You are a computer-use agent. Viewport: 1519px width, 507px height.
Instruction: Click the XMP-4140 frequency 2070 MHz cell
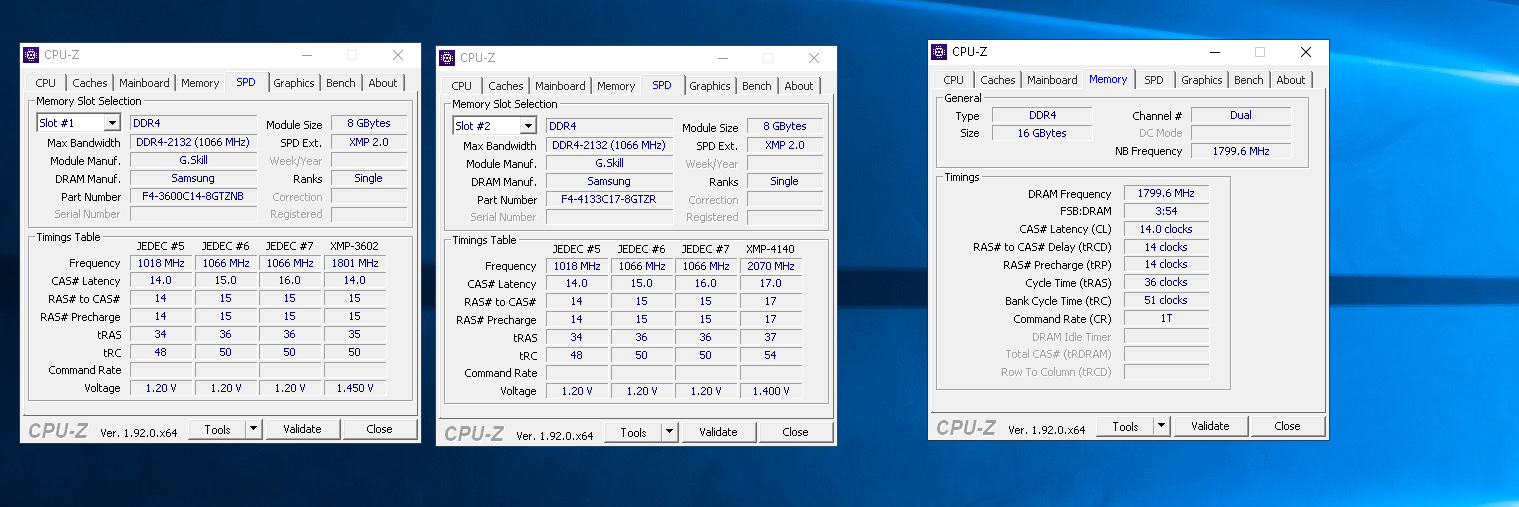pyautogui.click(x=770, y=267)
